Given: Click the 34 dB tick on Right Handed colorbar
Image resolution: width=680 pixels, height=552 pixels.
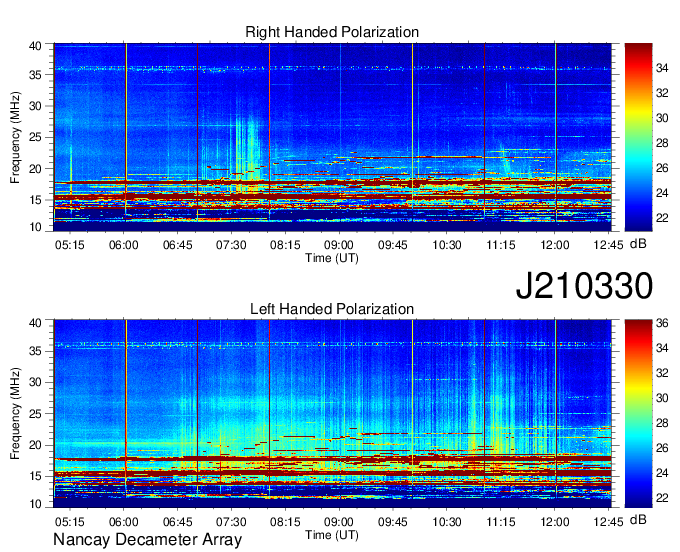Looking at the screenshot, I should click(662, 68).
